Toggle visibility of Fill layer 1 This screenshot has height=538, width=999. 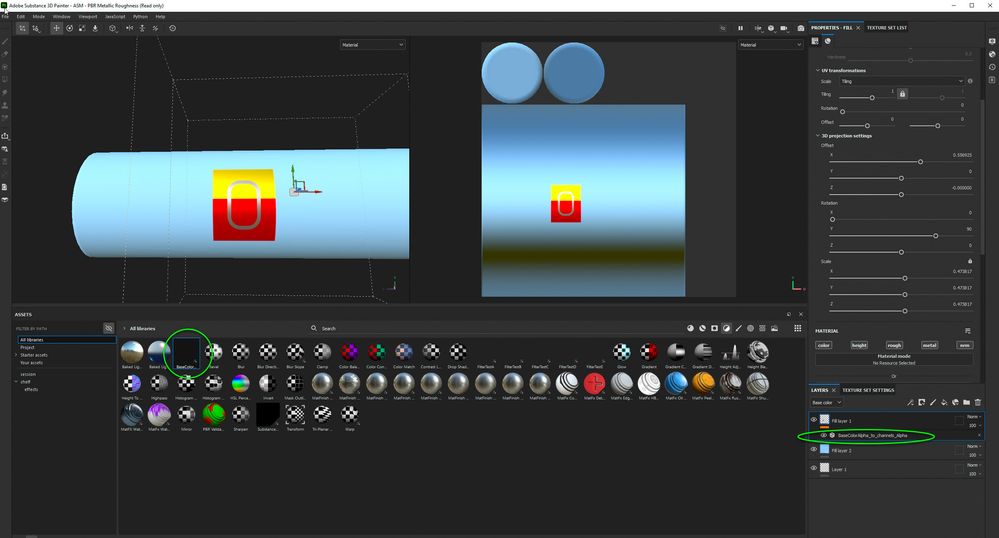(x=814, y=419)
